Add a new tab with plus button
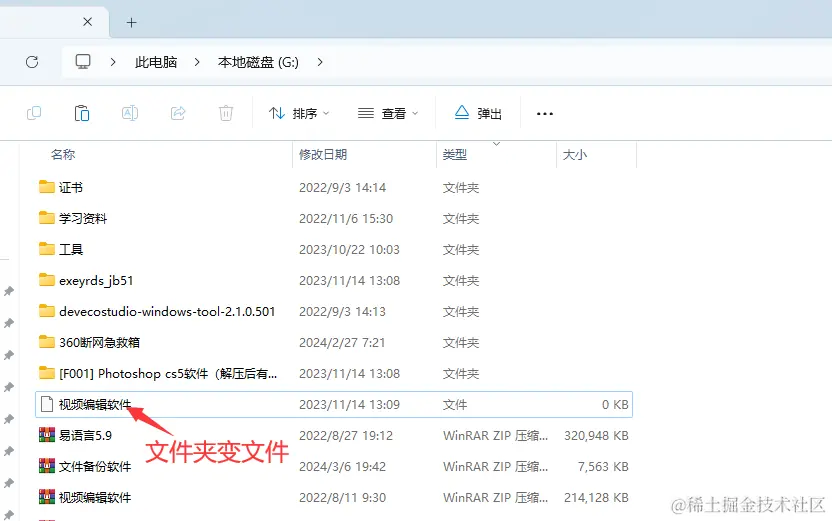Image resolution: width=832 pixels, height=521 pixels. click(132, 22)
